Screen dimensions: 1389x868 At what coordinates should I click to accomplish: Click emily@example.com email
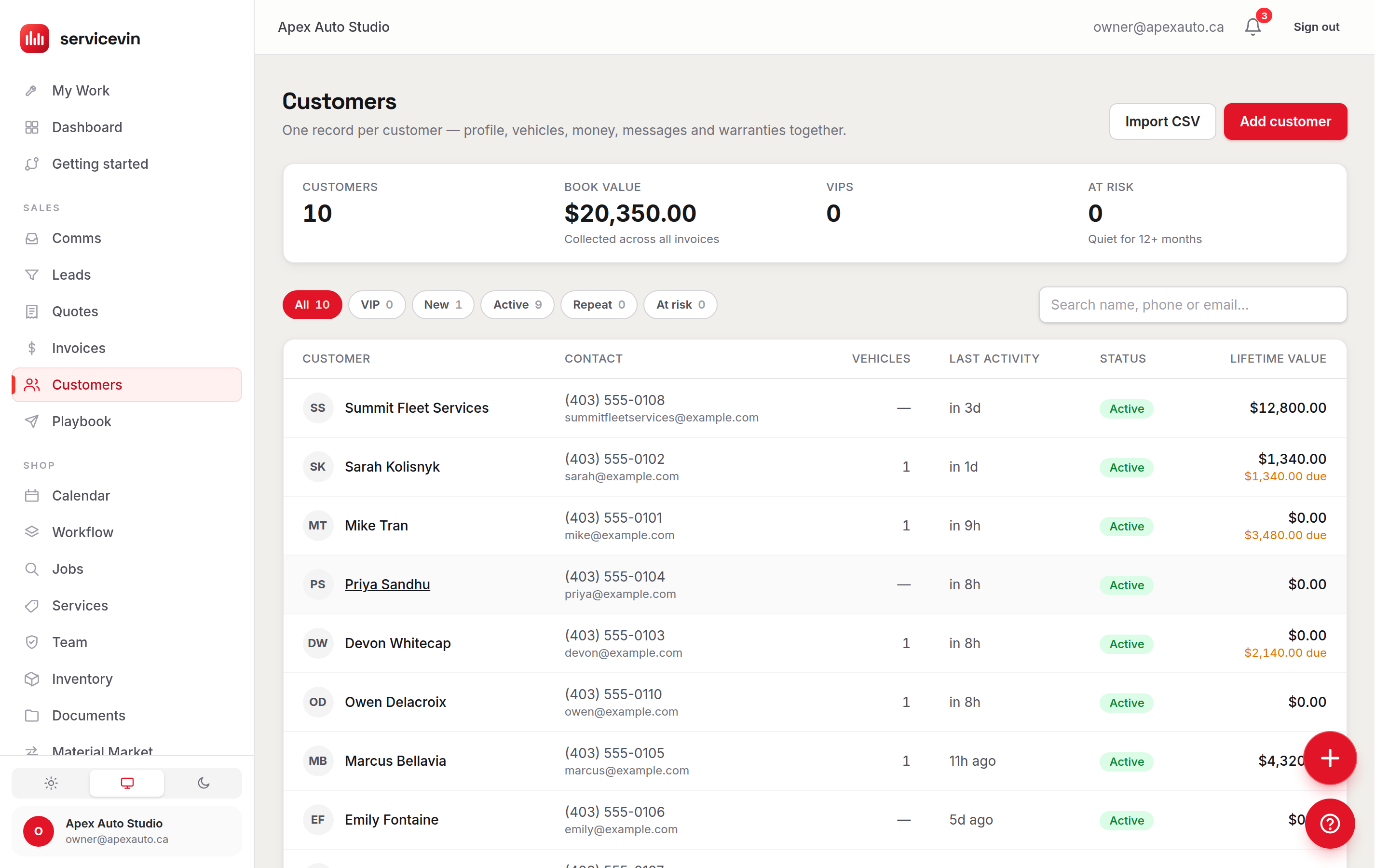621,829
